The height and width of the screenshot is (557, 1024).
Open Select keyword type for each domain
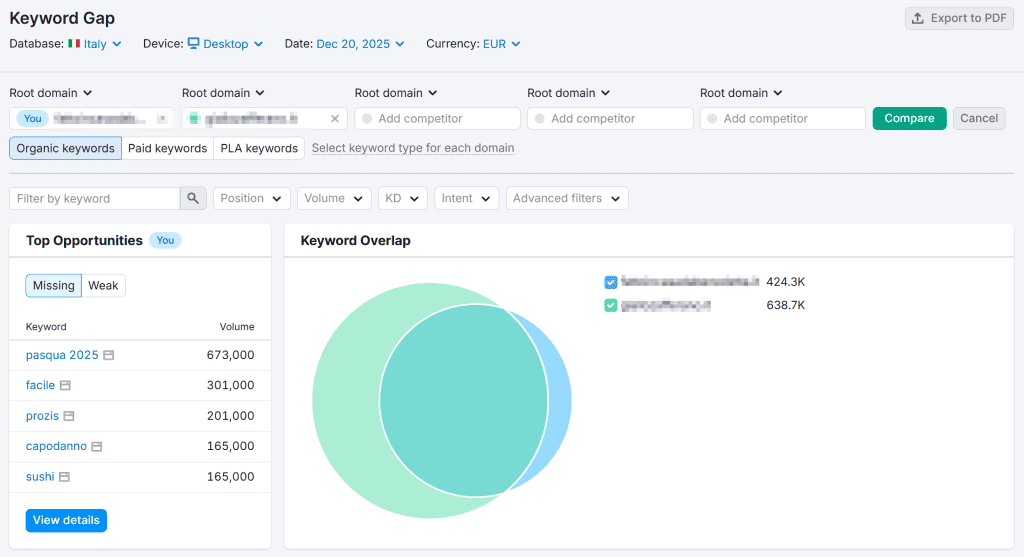coord(413,148)
